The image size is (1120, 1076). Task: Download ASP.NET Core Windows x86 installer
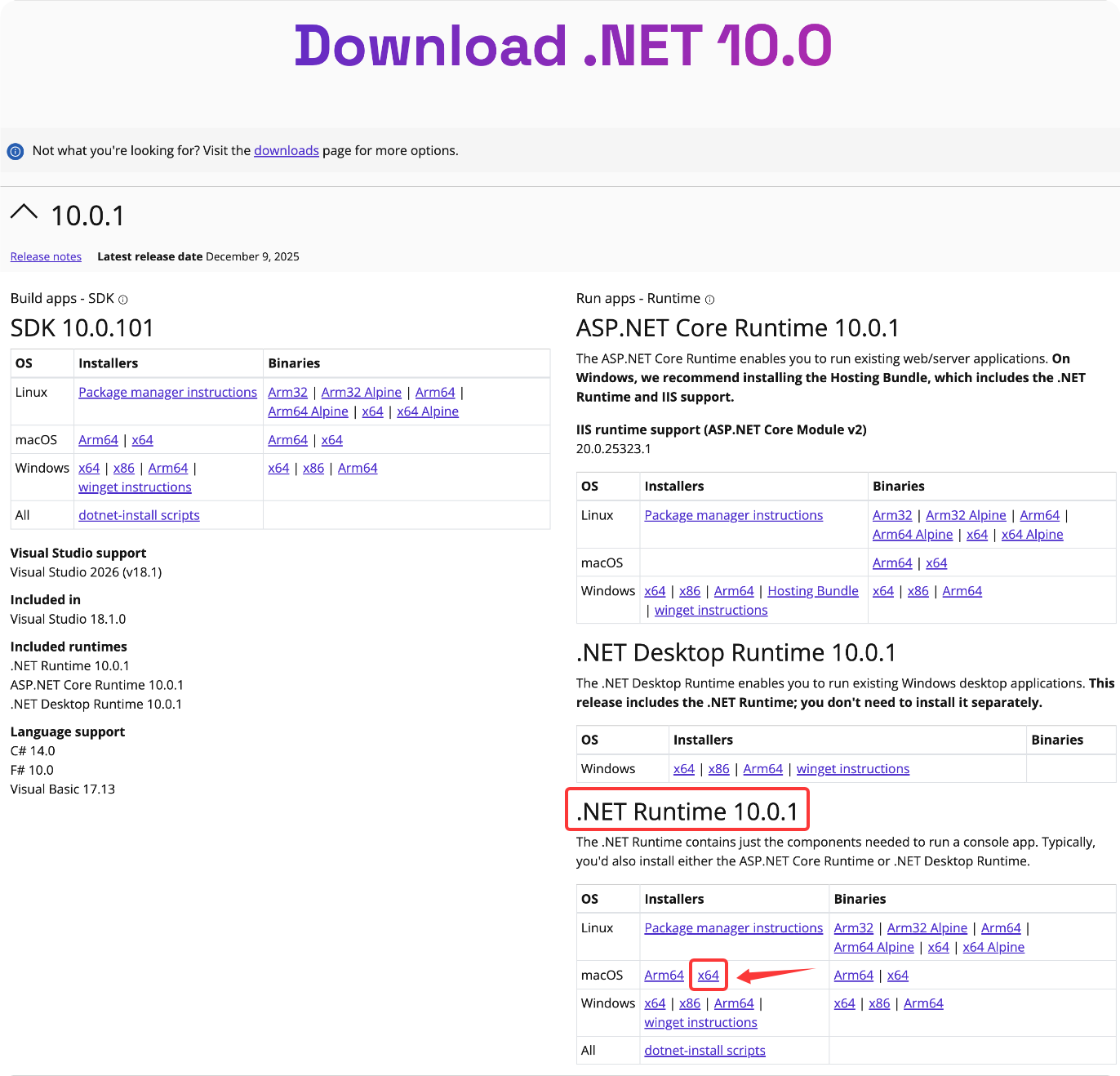click(x=690, y=591)
